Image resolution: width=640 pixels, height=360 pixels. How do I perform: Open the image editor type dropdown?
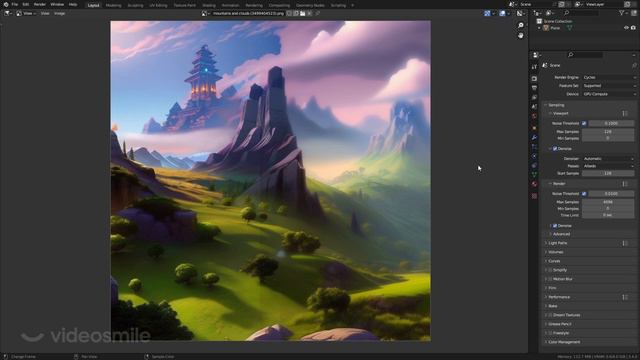(x=7, y=13)
